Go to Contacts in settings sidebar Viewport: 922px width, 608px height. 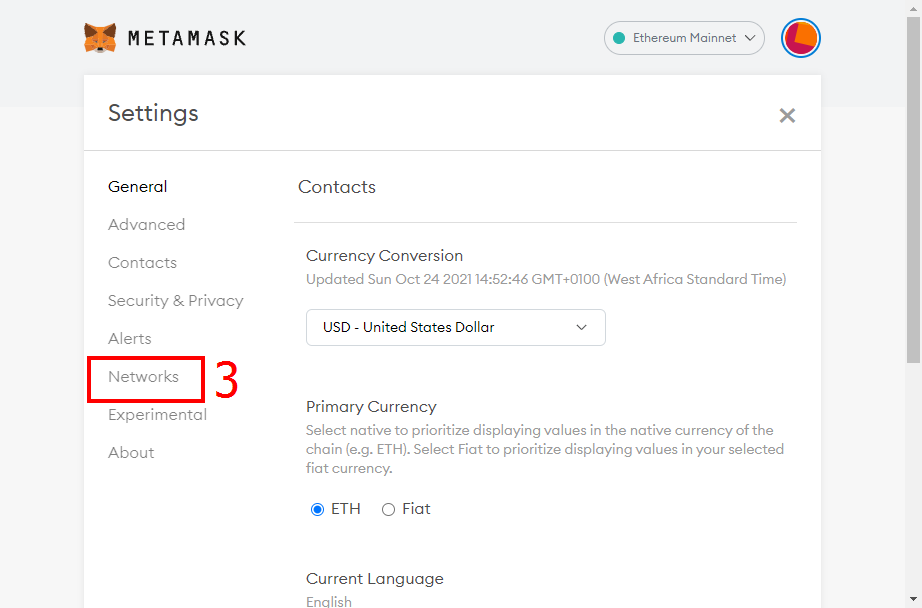click(142, 263)
